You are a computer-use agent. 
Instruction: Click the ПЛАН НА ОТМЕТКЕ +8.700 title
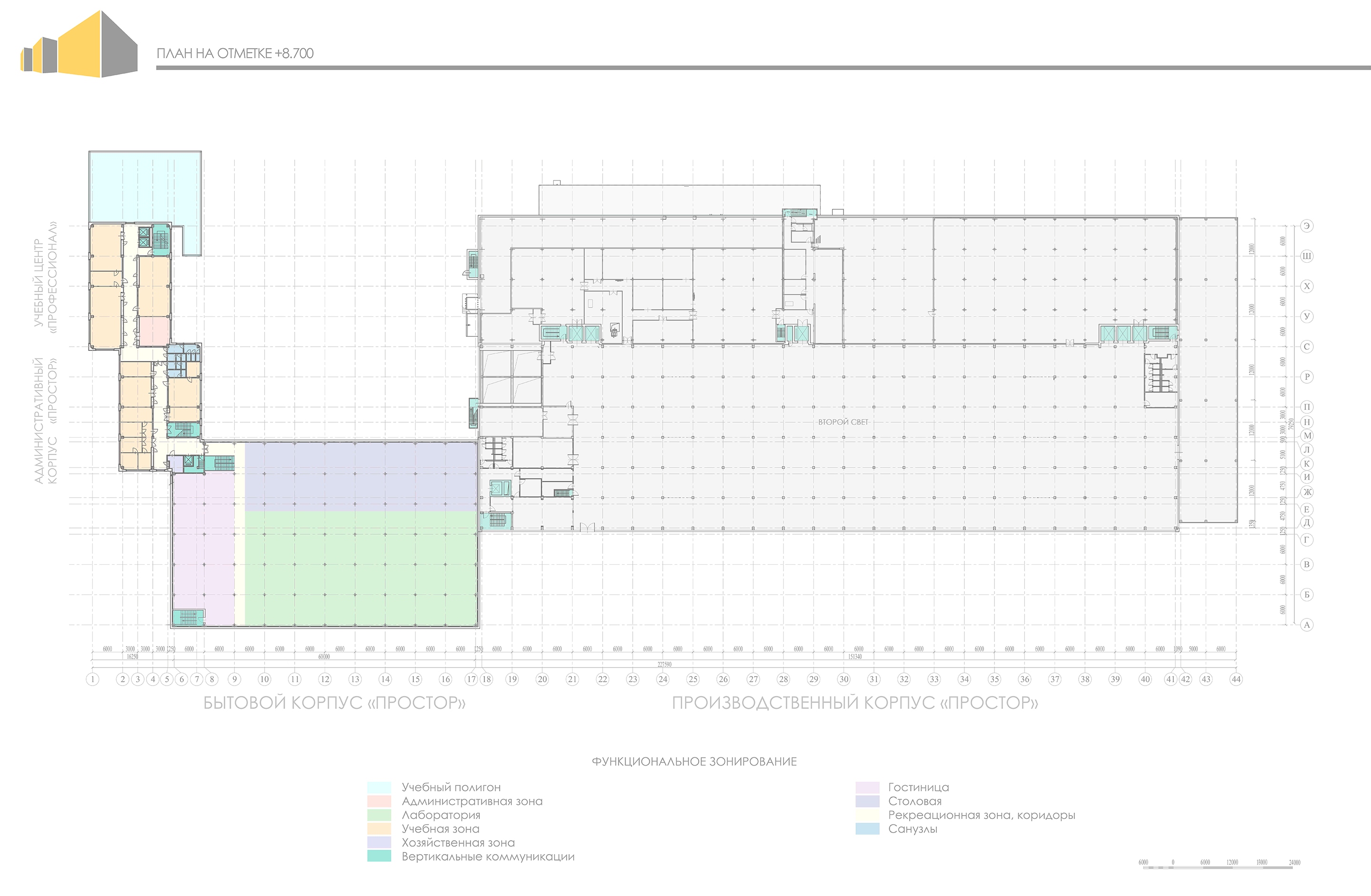236,54
